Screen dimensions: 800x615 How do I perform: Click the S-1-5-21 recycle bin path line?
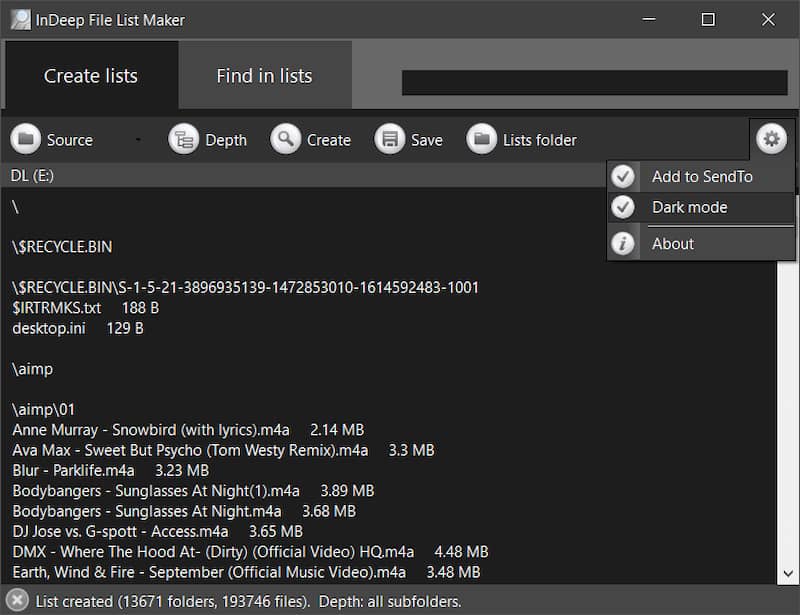[245, 287]
